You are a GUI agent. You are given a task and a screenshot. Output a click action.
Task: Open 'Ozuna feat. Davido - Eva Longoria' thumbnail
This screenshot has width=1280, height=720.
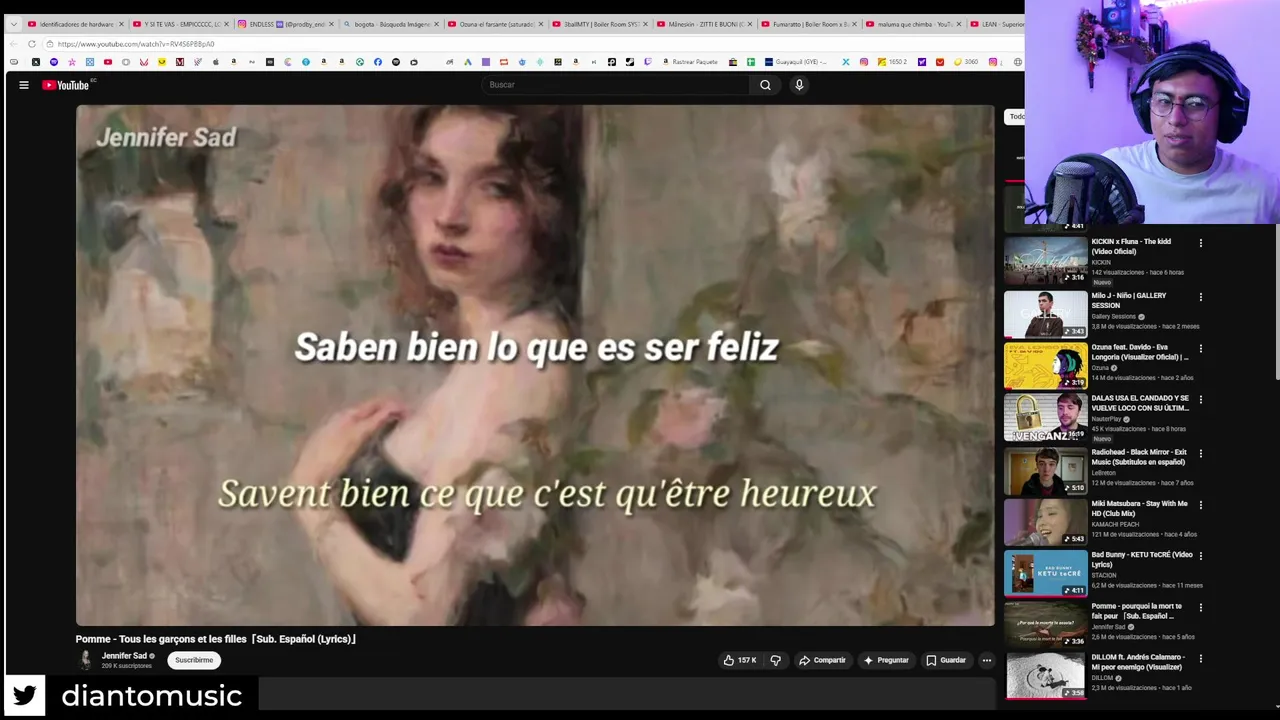point(1045,366)
